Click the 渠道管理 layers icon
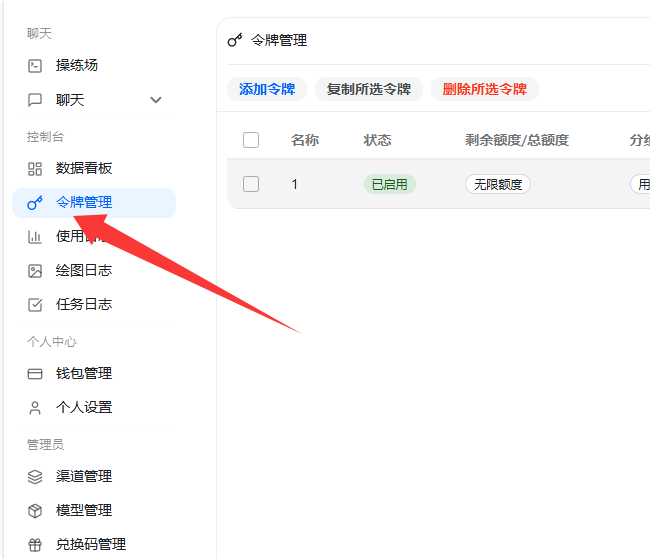650x559 pixels. click(35, 477)
